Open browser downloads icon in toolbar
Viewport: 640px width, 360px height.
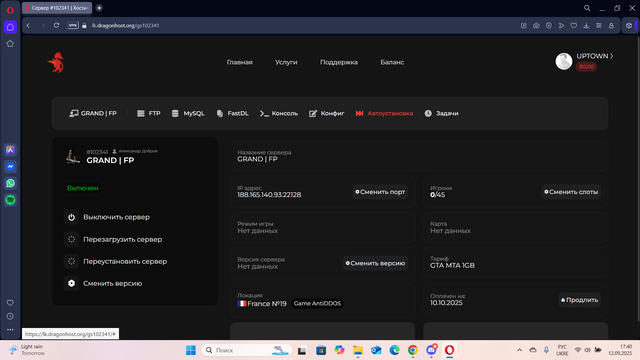click(586, 25)
